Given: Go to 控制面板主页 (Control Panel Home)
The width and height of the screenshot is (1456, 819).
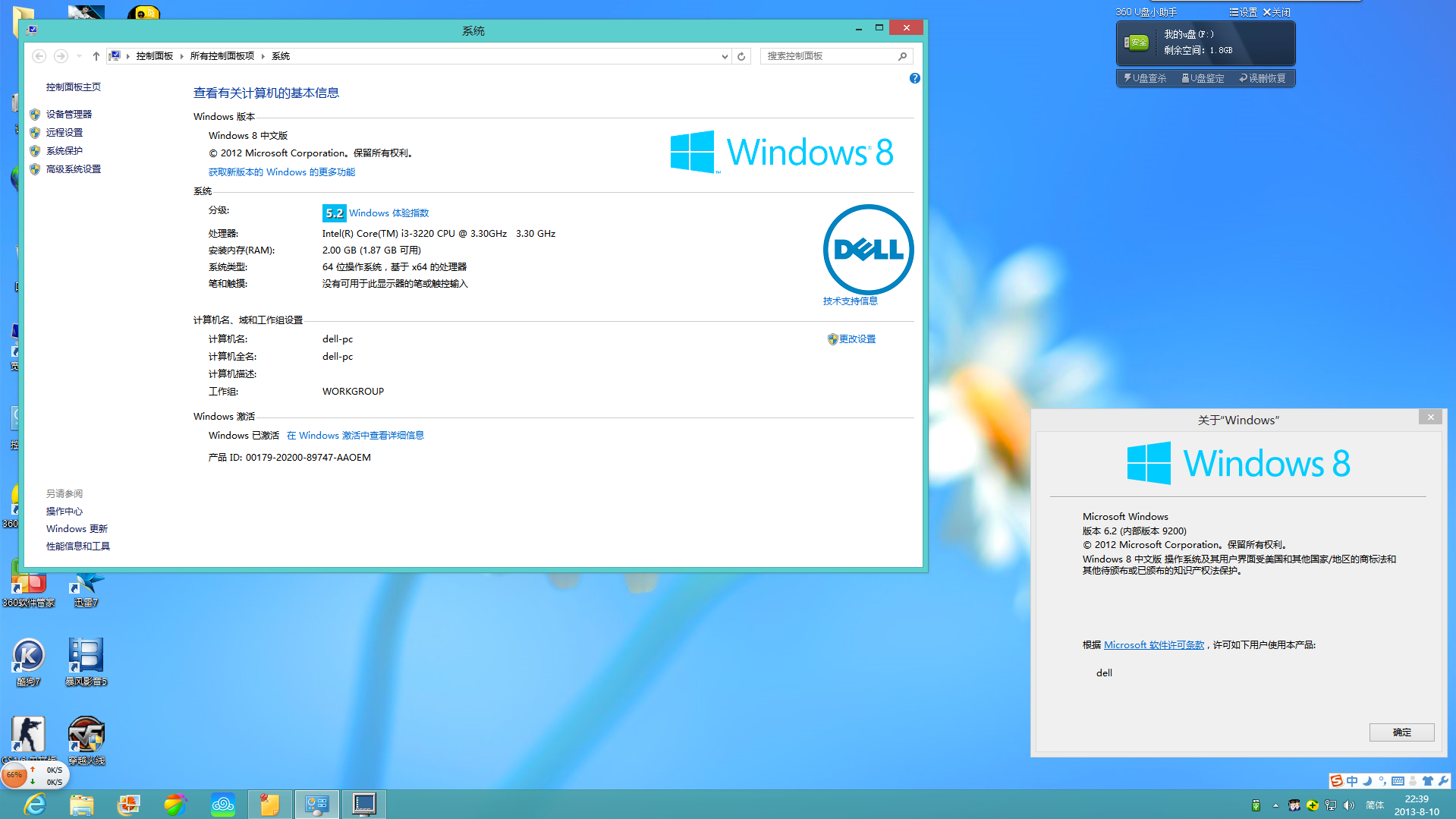Looking at the screenshot, I should (x=73, y=87).
